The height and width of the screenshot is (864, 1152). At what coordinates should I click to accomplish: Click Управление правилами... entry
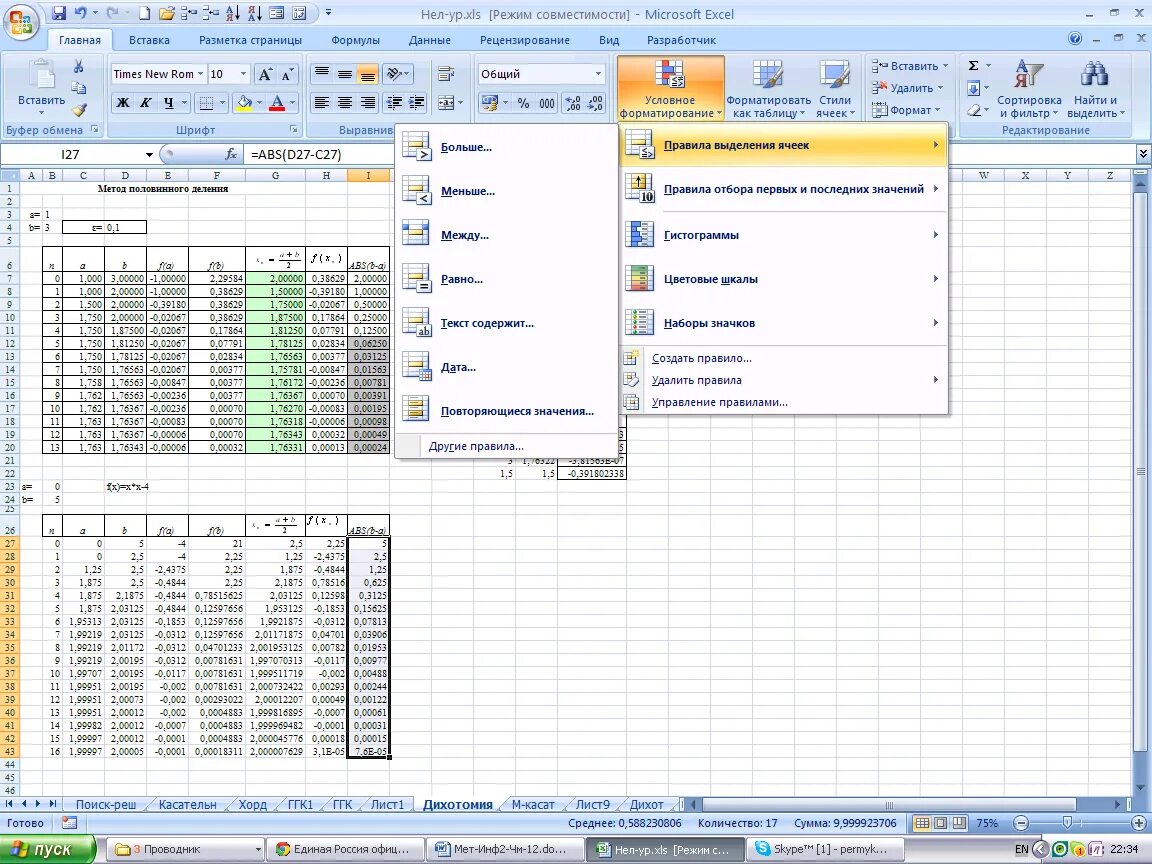click(783, 403)
